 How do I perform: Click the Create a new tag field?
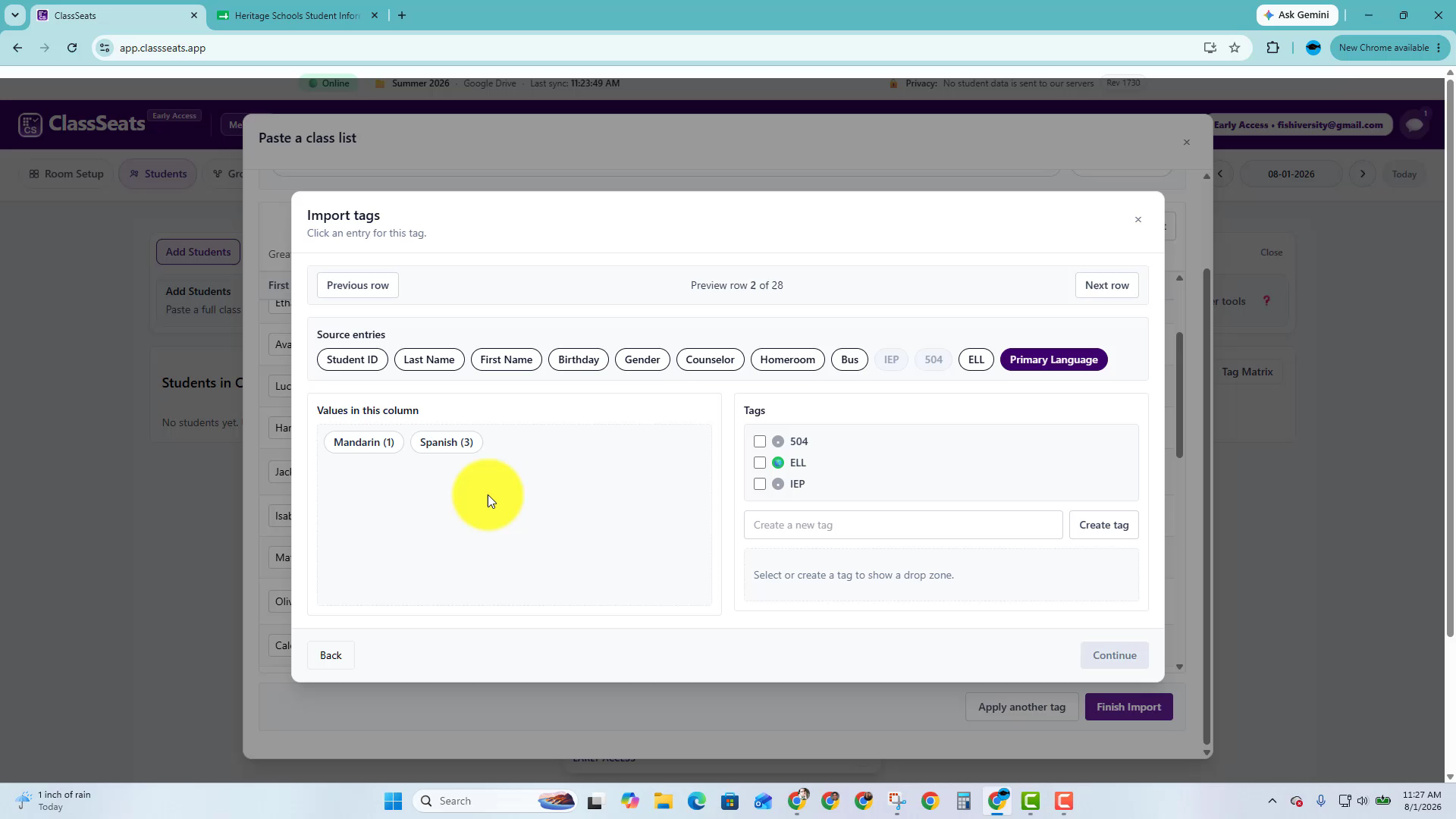click(x=903, y=525)
